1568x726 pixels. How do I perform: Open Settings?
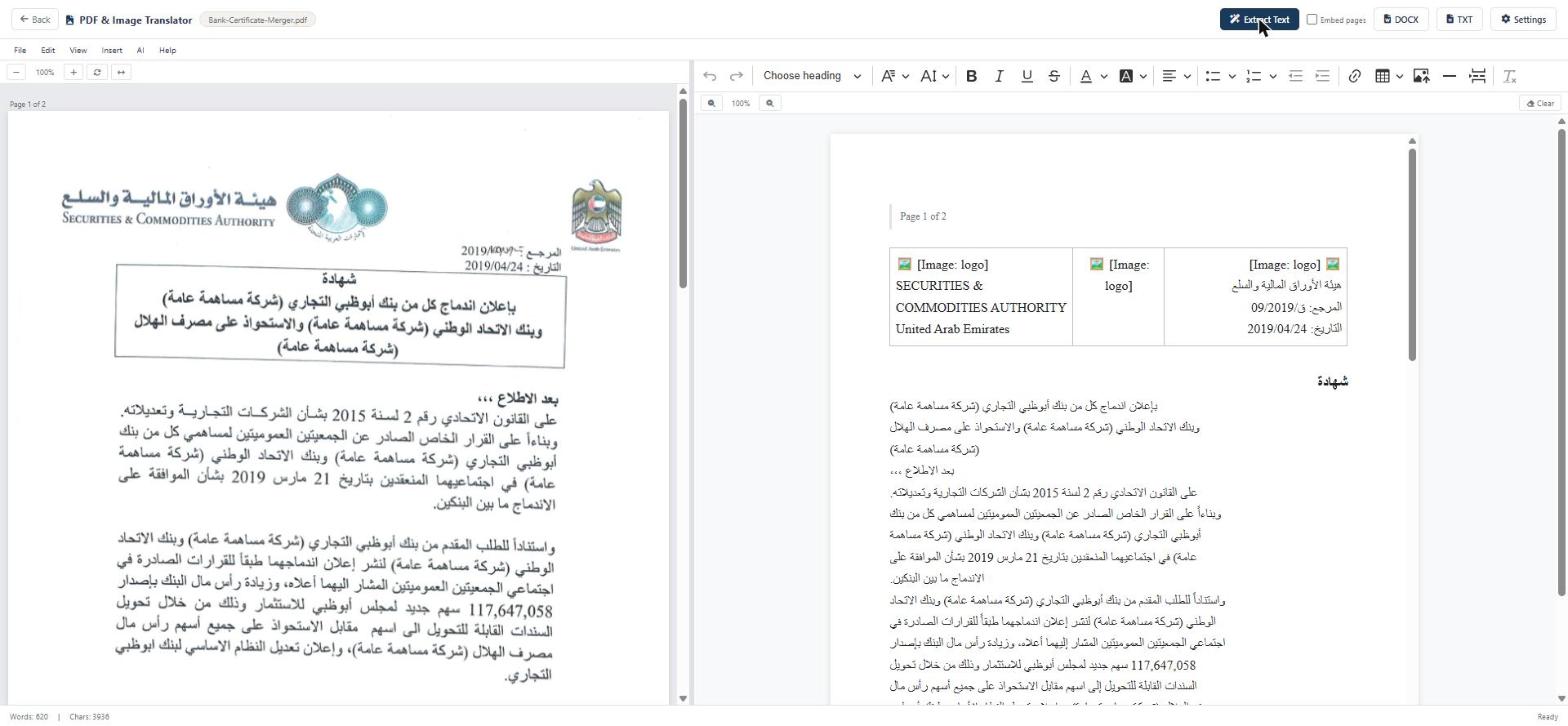pos(1523,19)
